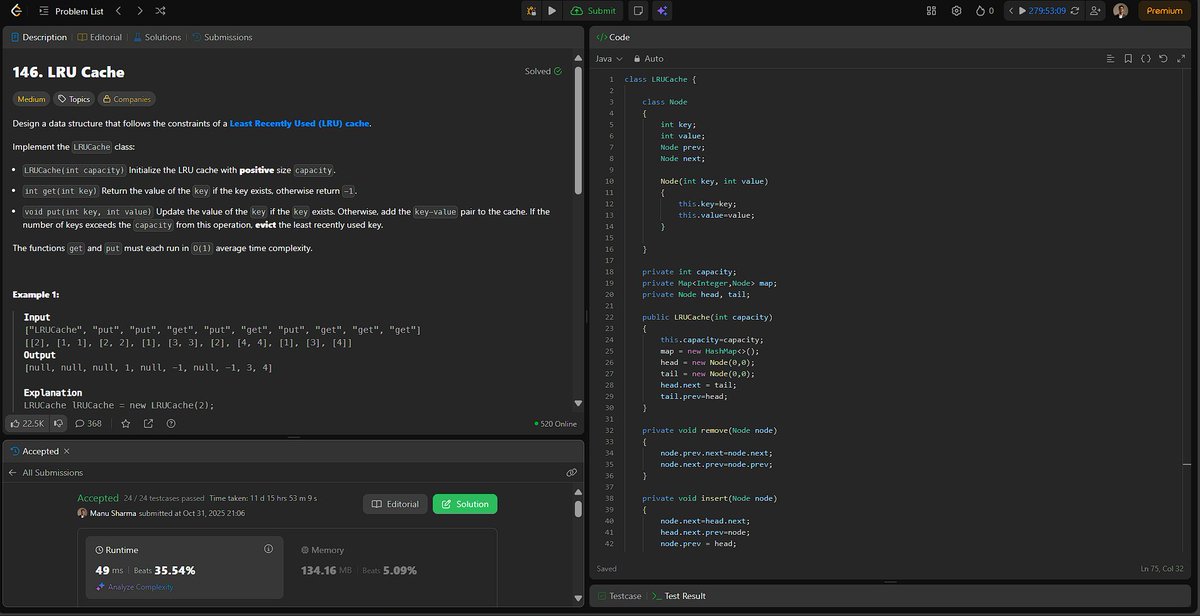The width and height of the screenshot is (1200, 616).
Task: Click the '520 Online' indicator
Action: point(556,423)
